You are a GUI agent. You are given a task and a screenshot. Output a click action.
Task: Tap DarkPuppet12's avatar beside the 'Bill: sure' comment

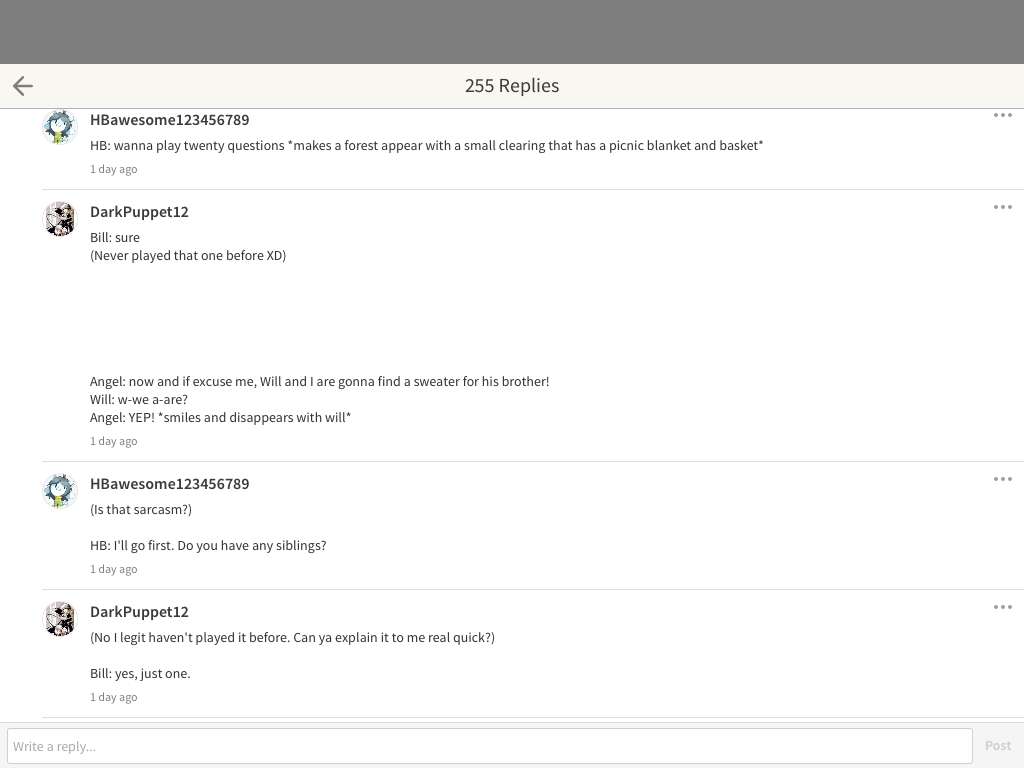point(60,219)
